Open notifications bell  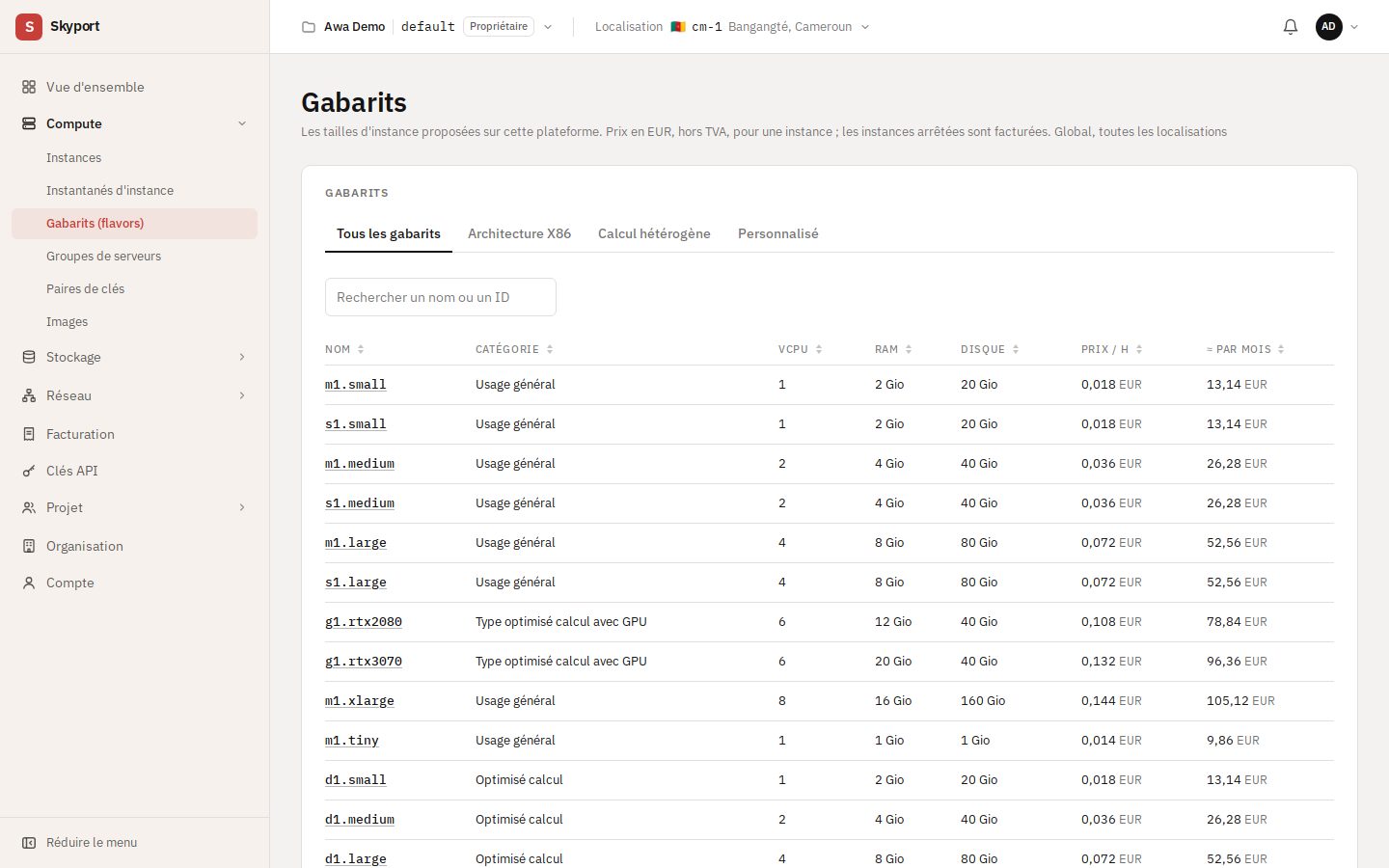[x=1291, y=27]
